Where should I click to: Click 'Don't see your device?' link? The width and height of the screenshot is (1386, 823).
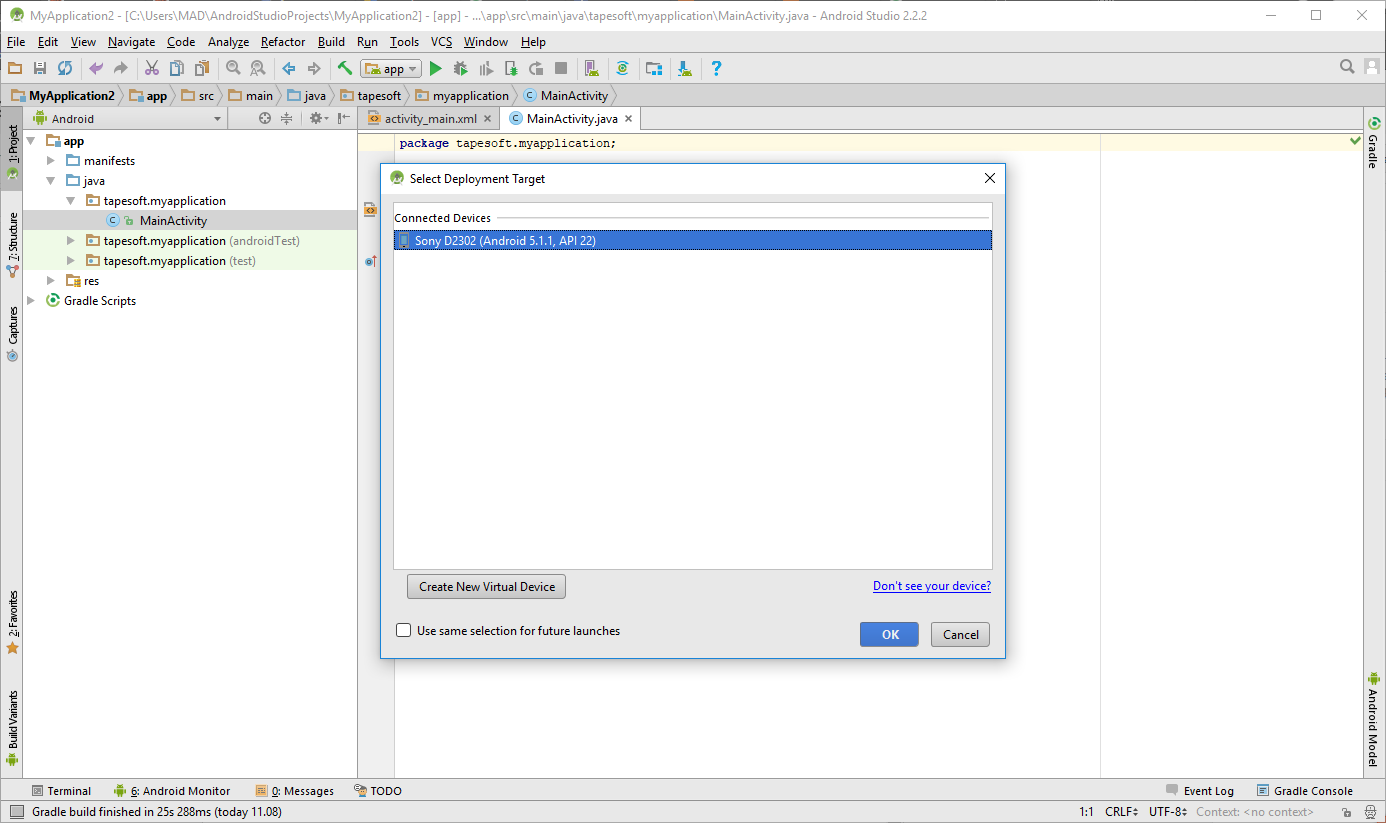pyautogui.click(x=932, y=586)
